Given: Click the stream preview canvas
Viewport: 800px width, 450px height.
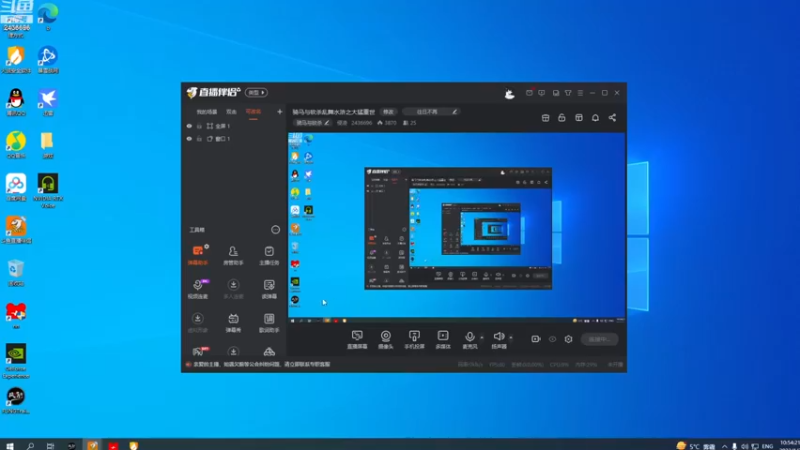Looking at the screenshot, I should click(457, 228).
